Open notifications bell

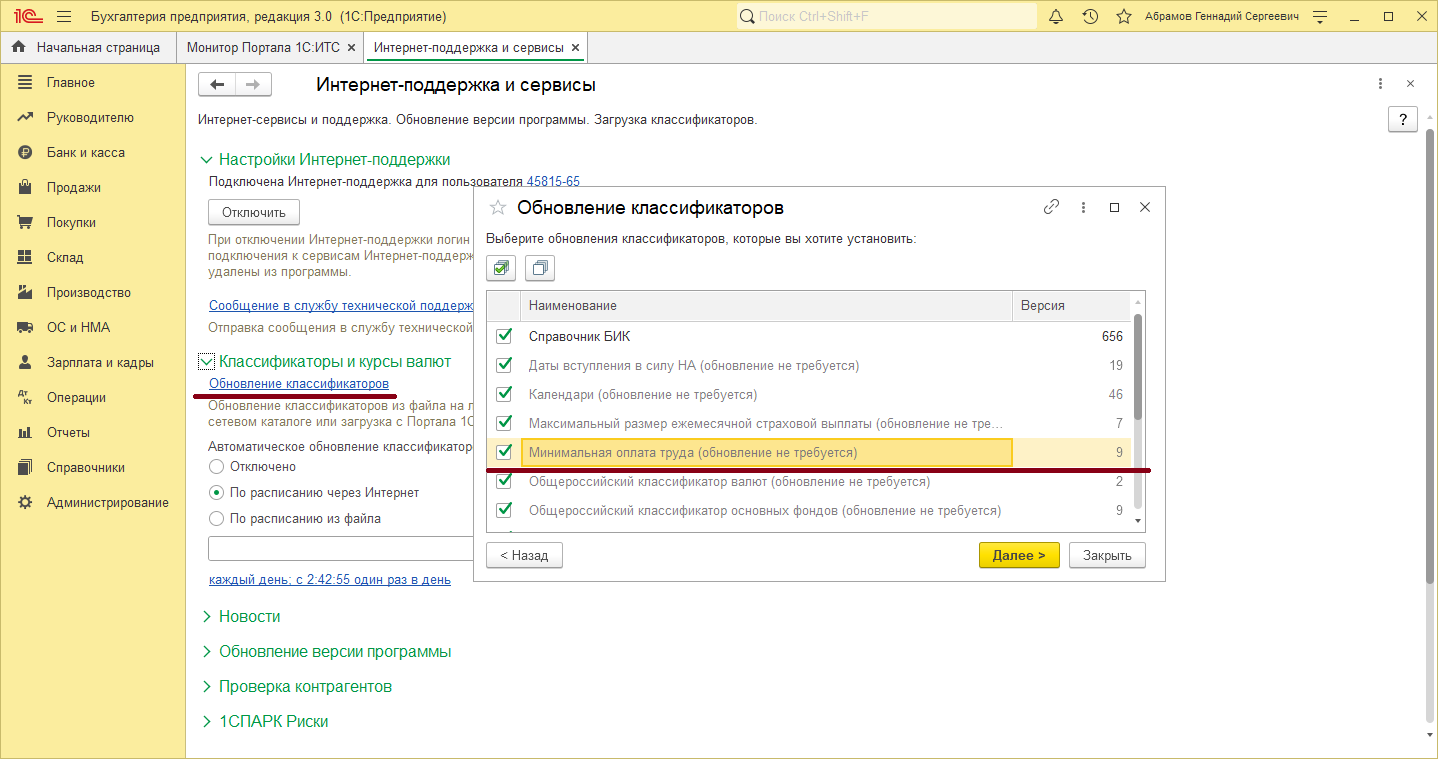tap(1056, 17)
